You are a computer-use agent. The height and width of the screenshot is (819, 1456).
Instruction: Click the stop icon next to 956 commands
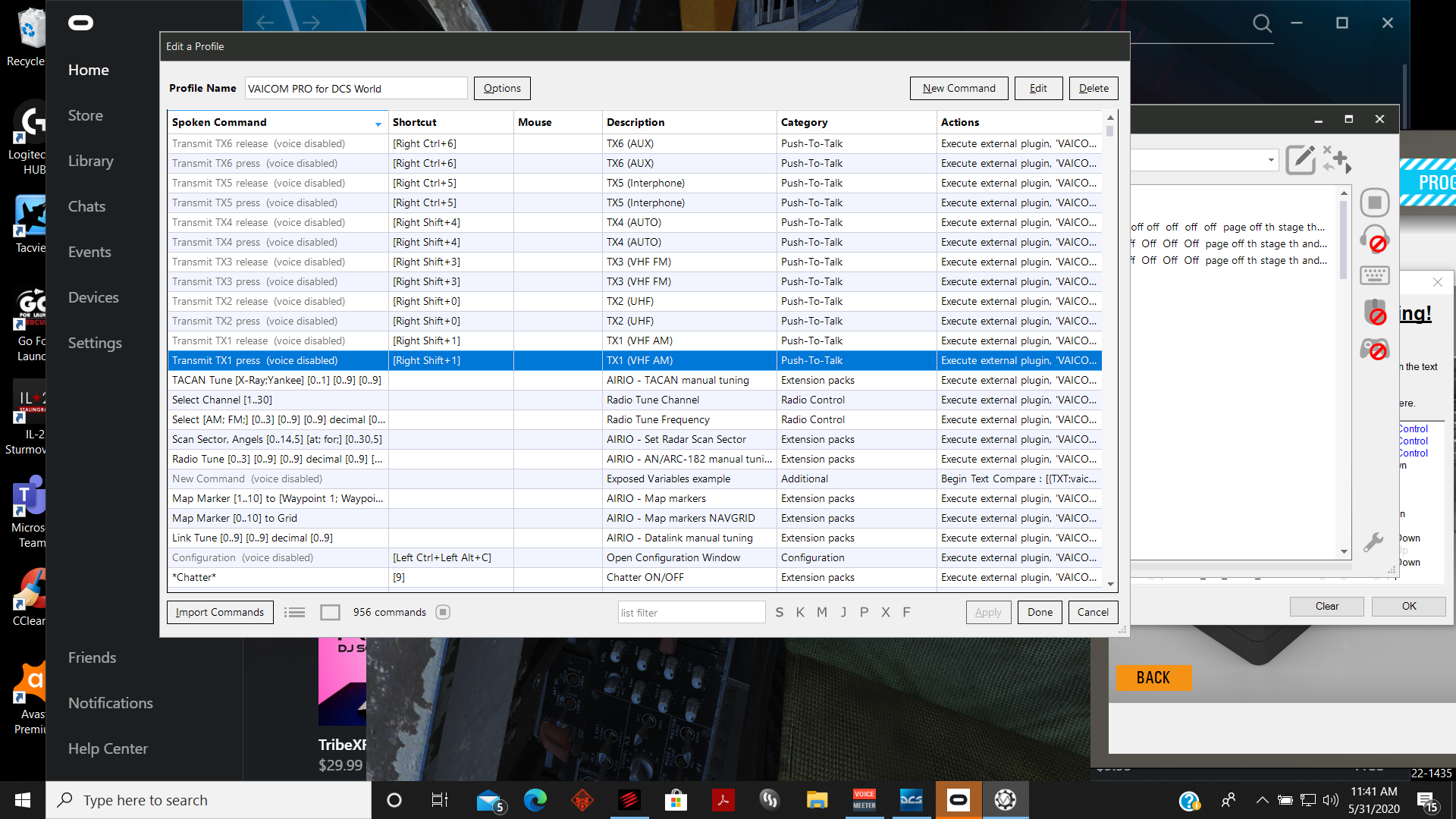pyautogui.click(x=444, y=612)
